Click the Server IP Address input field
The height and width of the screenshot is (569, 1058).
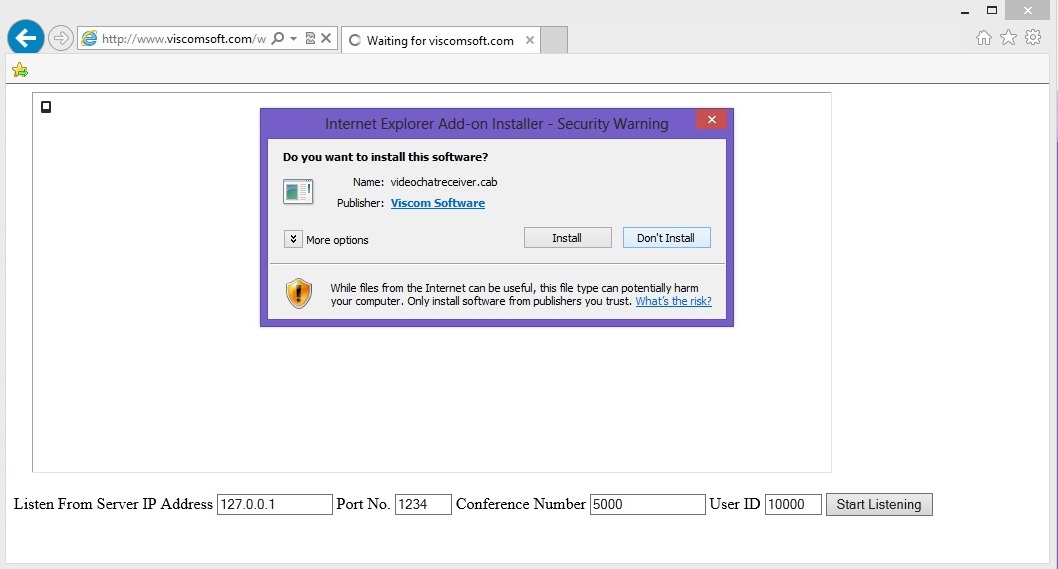pyautogui.click(x=274, y=504)
